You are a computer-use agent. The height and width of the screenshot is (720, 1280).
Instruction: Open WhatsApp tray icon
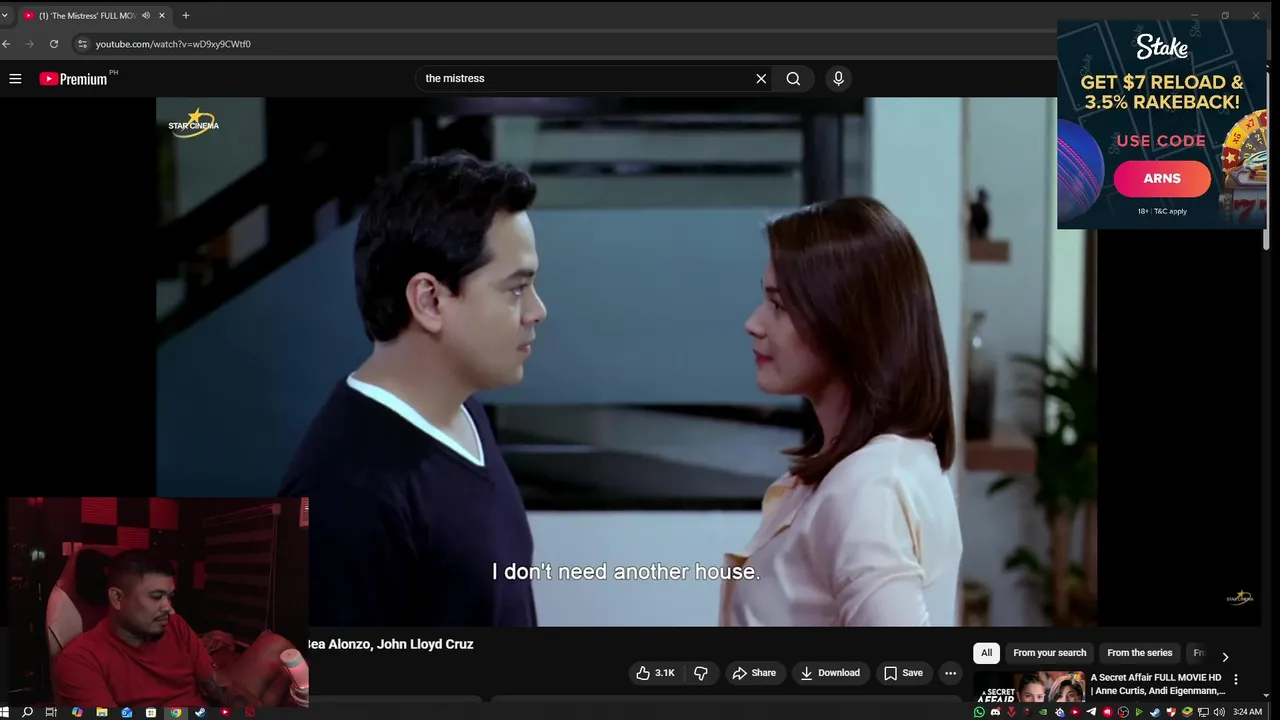click(979, 712)
